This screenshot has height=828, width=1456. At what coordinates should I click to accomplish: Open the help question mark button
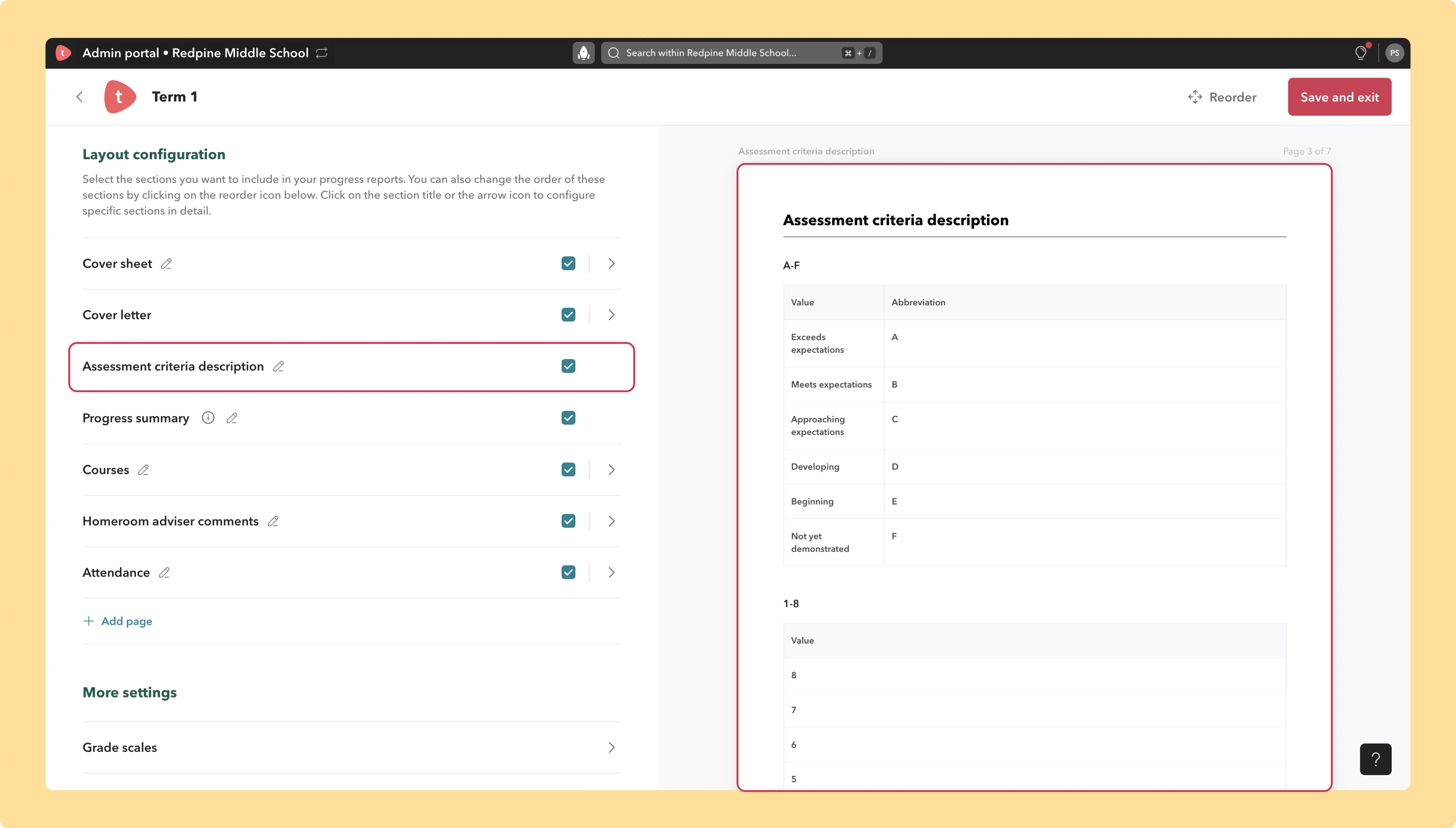point(1375,759)
